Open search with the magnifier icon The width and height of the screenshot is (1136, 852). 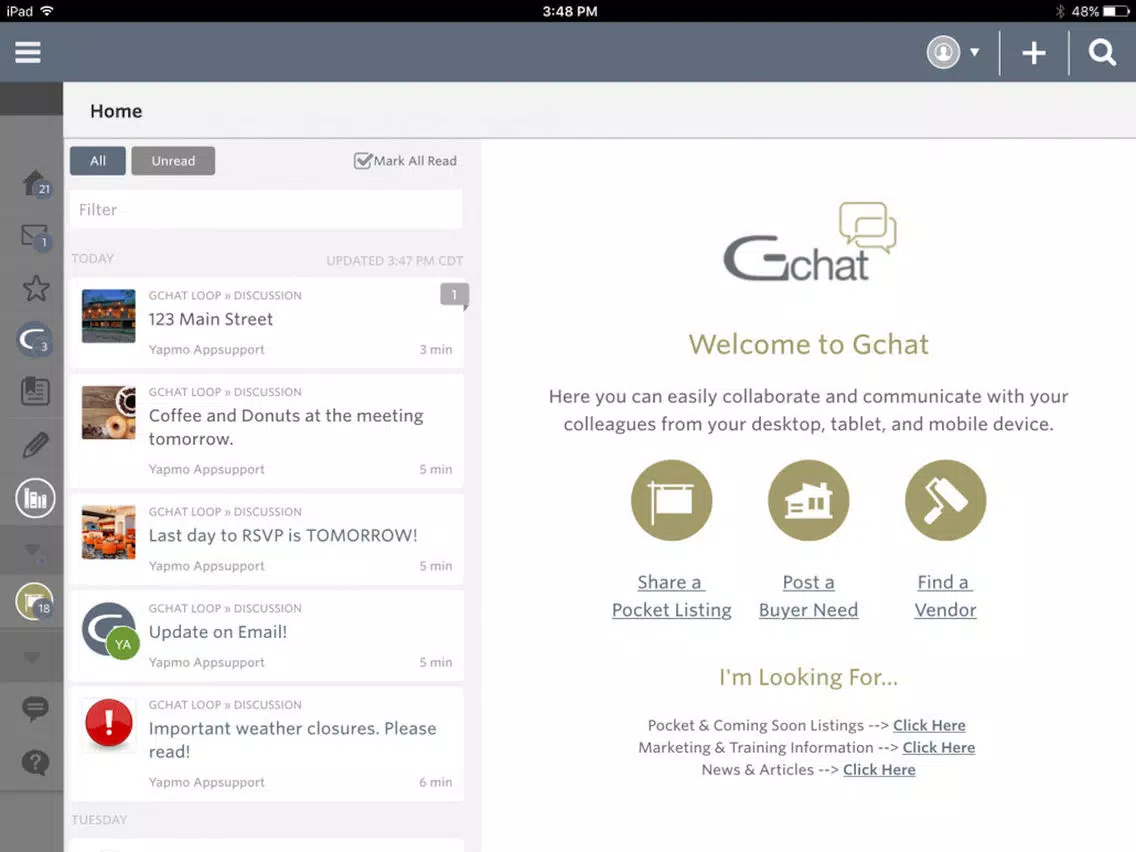tap(1101, 52)
